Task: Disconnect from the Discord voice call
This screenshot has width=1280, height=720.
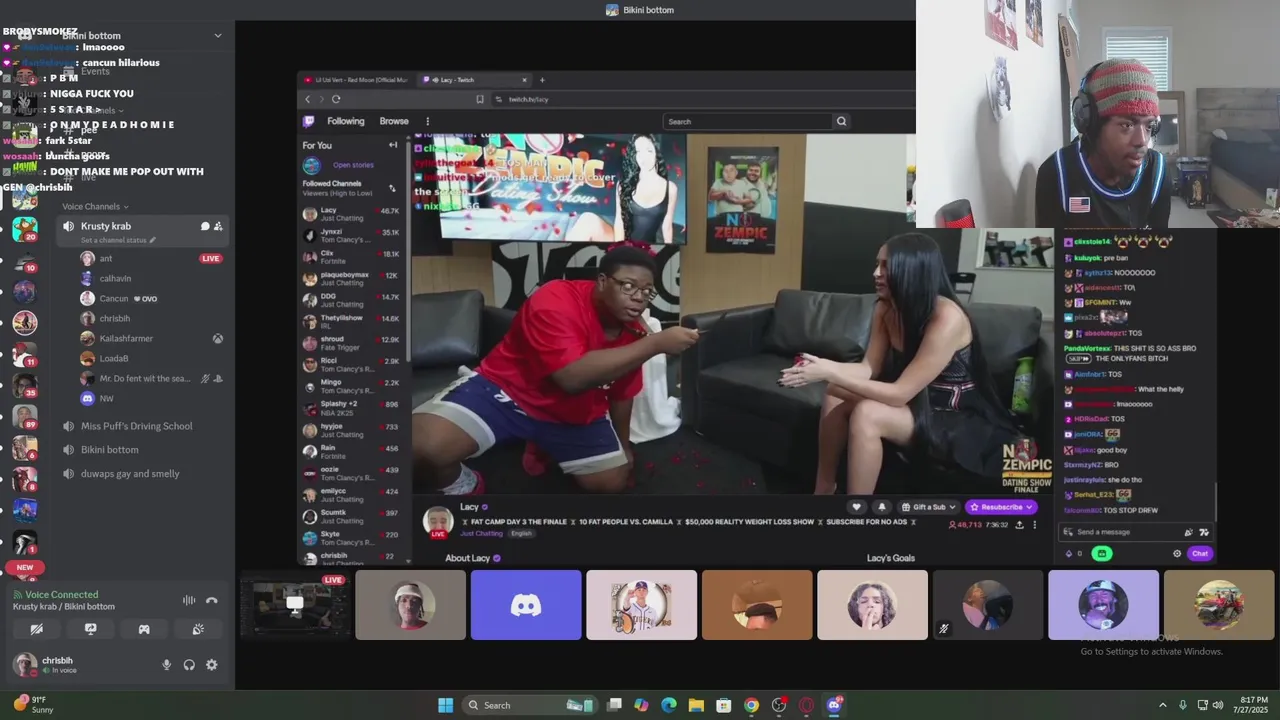Action: (x=211, y=600)
